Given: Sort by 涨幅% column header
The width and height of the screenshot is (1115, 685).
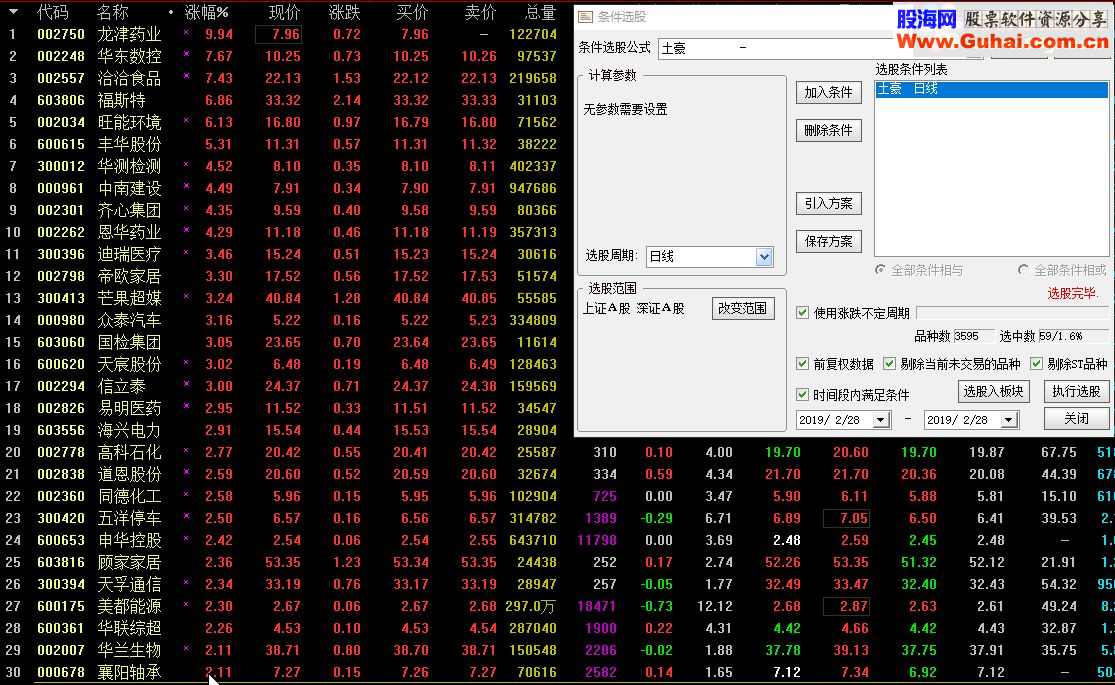Looking at the screenshot, I should pyautogui.click(x=206, y=12).
